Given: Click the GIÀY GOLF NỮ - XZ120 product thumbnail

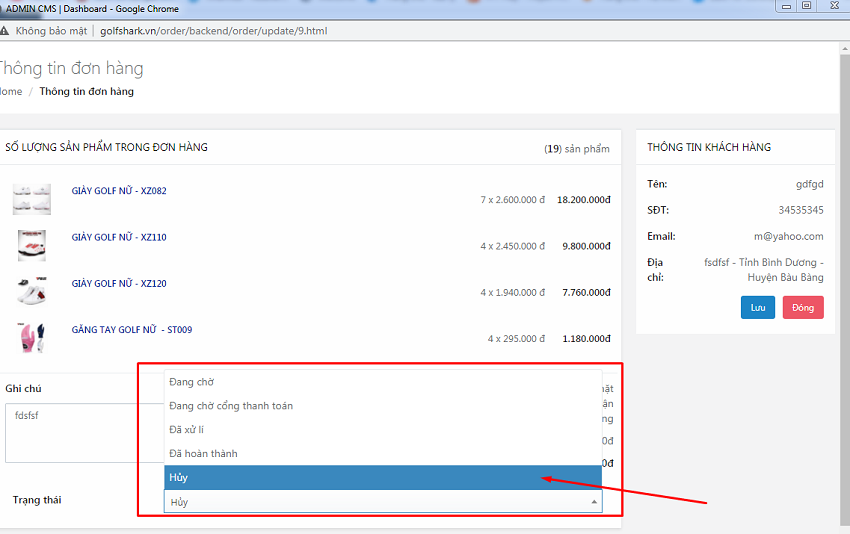Looking at the screenshot, I should [x=32, y=291].
